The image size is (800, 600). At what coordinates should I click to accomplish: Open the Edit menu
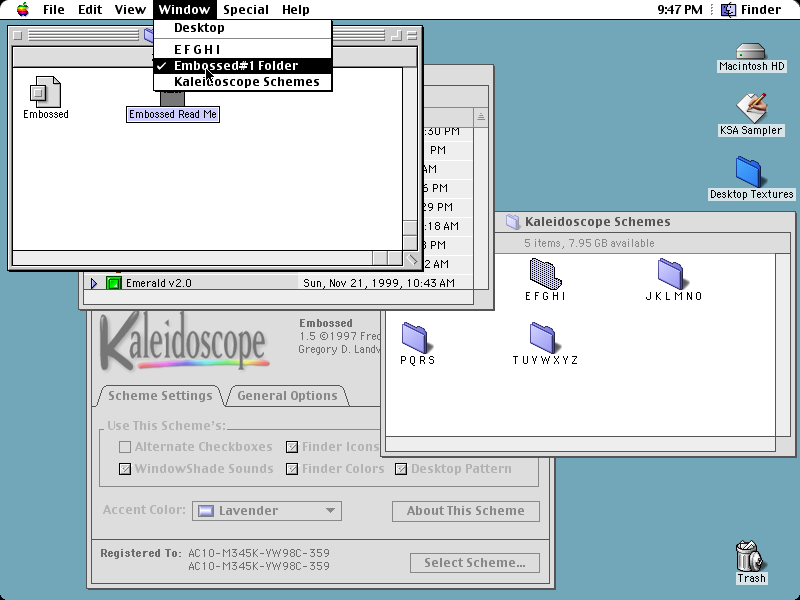[x=90, y=9]
